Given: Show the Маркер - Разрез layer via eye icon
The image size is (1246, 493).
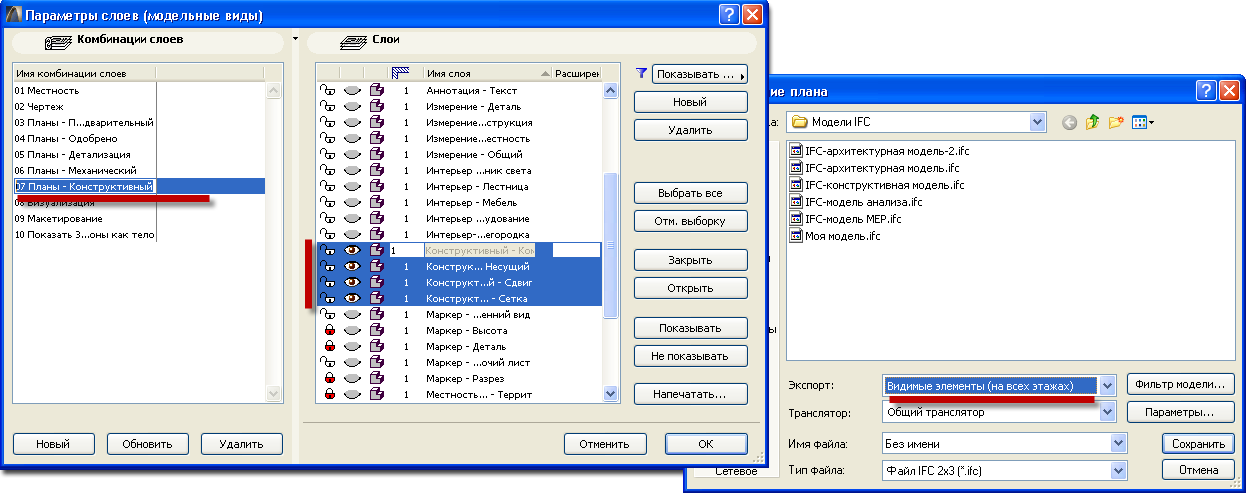Looking at the screenshot, I should point(352,378).
